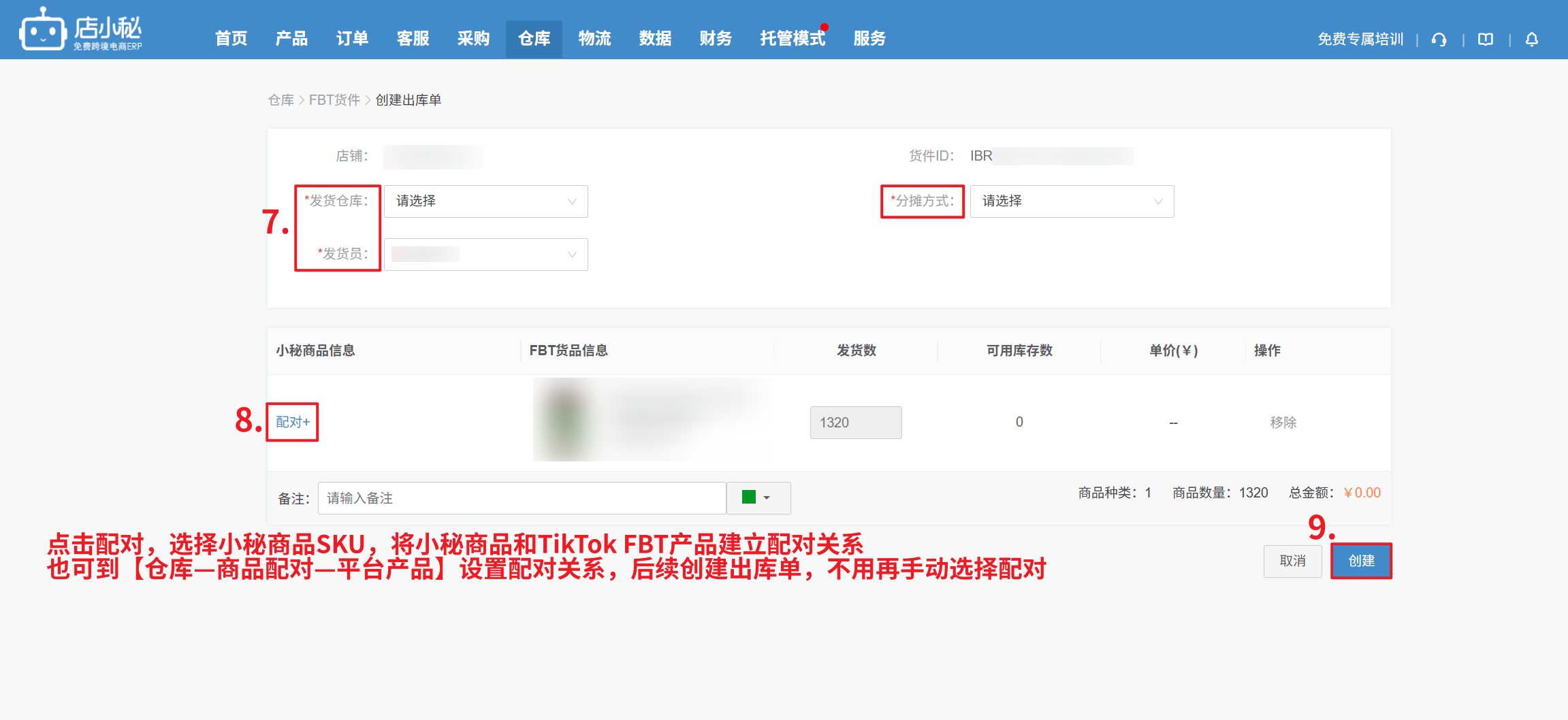Expand the 分摊方式 dropdown
Screen dimensions: 1568x720
[x=1071, y=201]
